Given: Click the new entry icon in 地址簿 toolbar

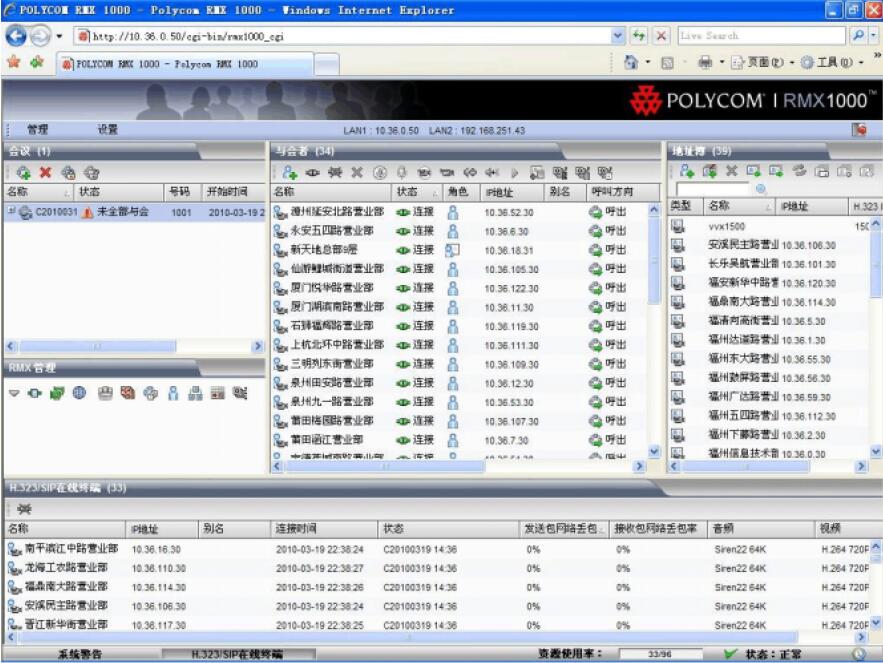Looking at the screenshot, I should 687,172.
